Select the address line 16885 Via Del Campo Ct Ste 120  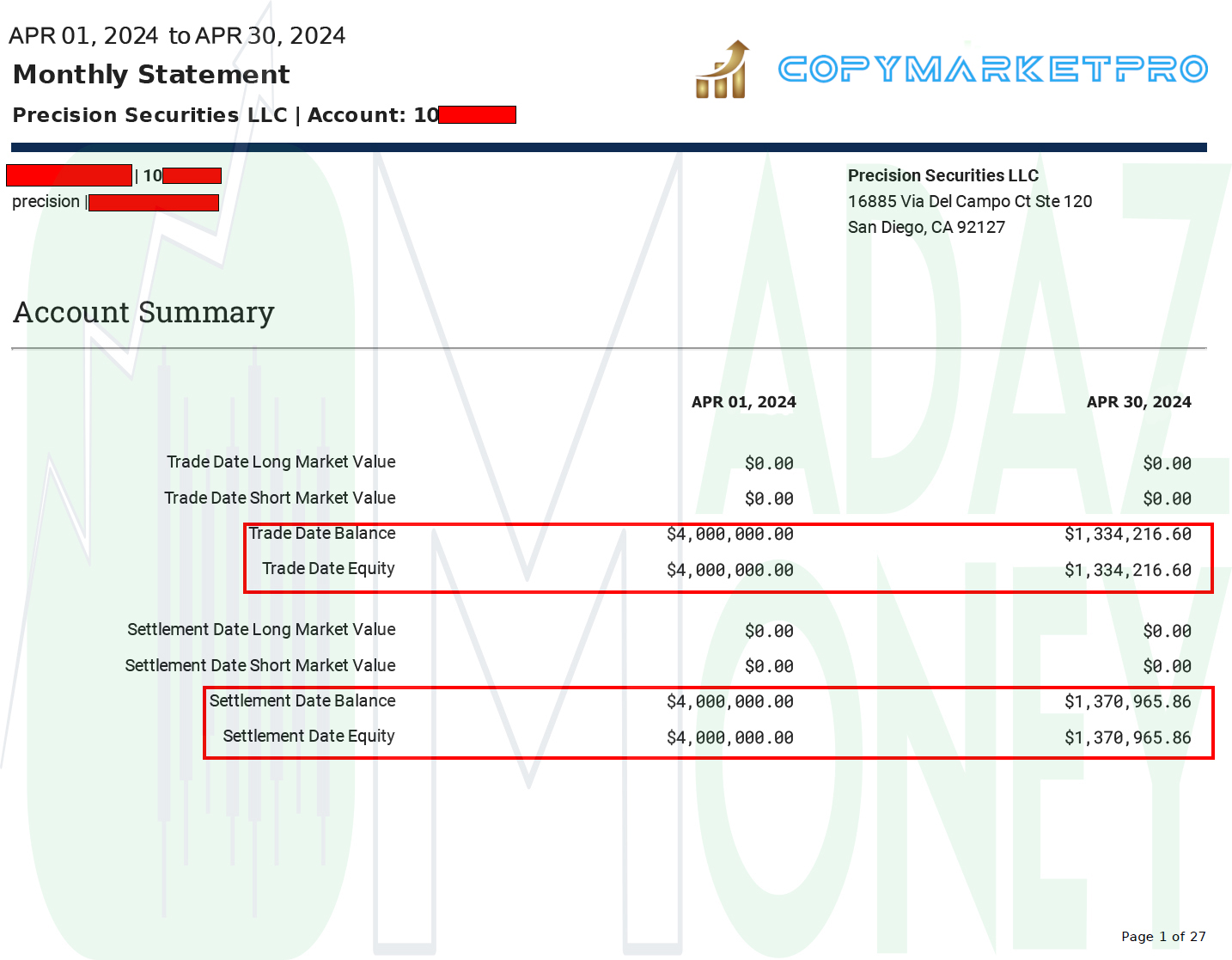click(x=970, y=201)
